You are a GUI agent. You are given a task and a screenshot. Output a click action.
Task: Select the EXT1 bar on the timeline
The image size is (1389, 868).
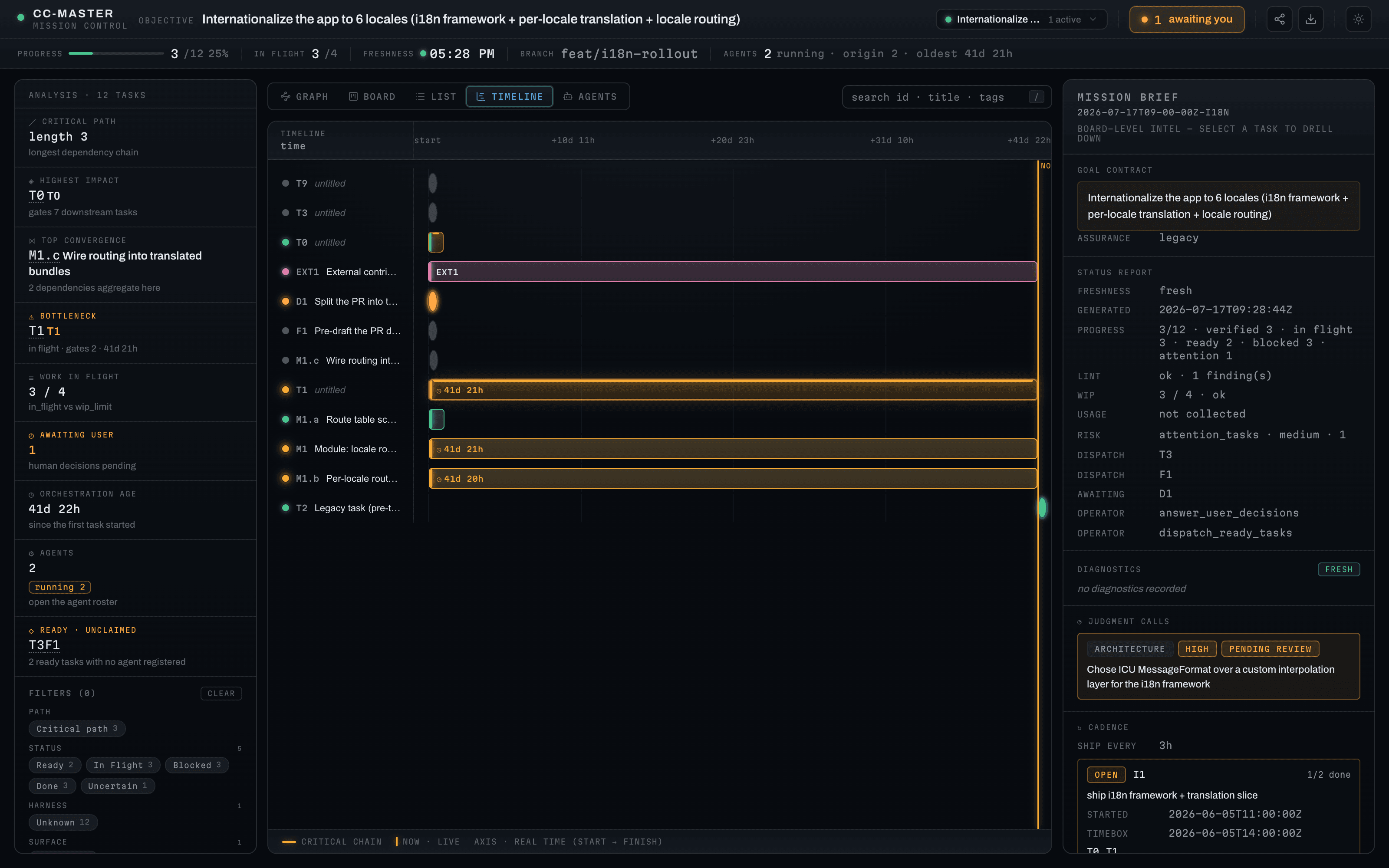point(732,272)
